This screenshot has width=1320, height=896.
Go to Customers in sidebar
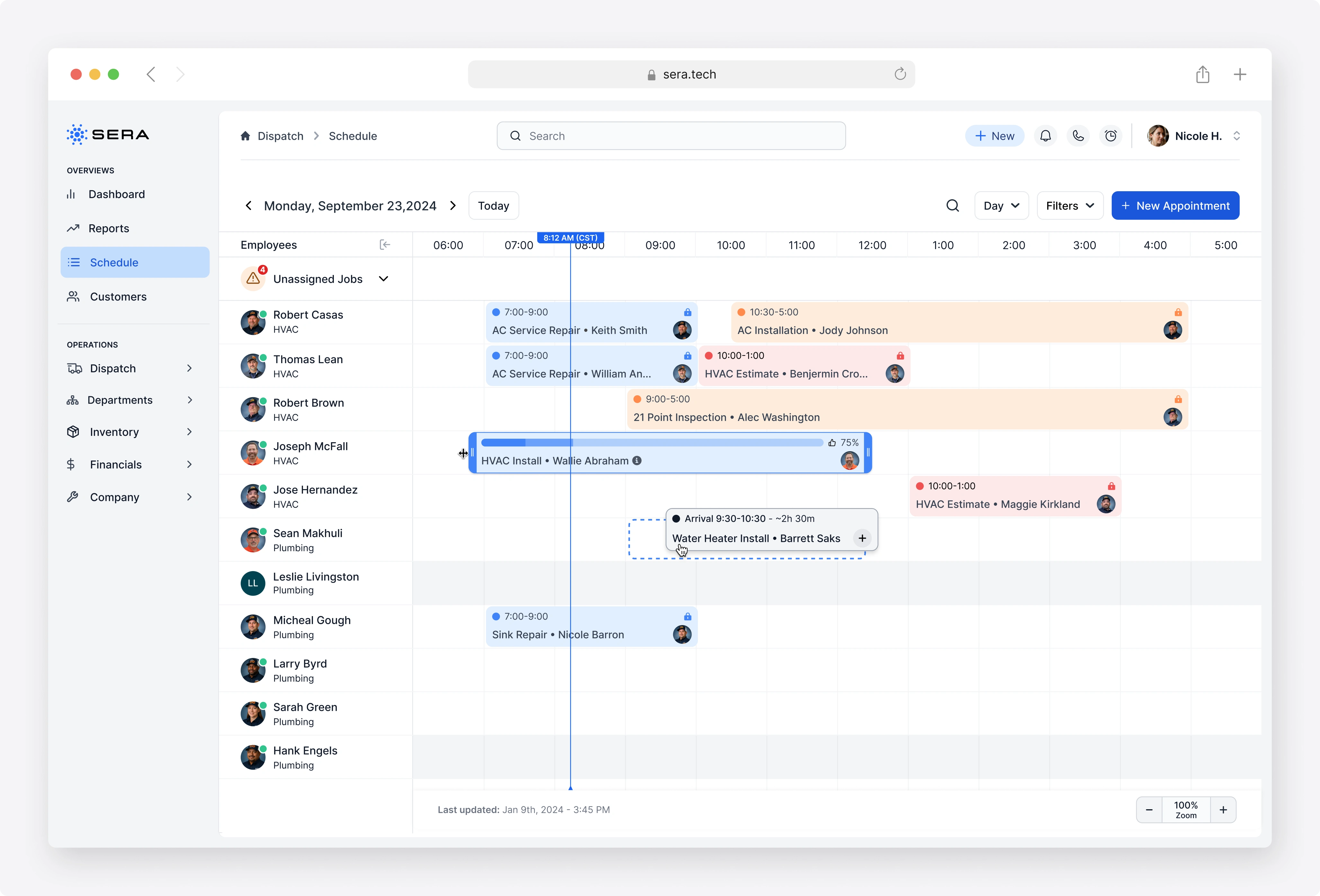(118, 297)
